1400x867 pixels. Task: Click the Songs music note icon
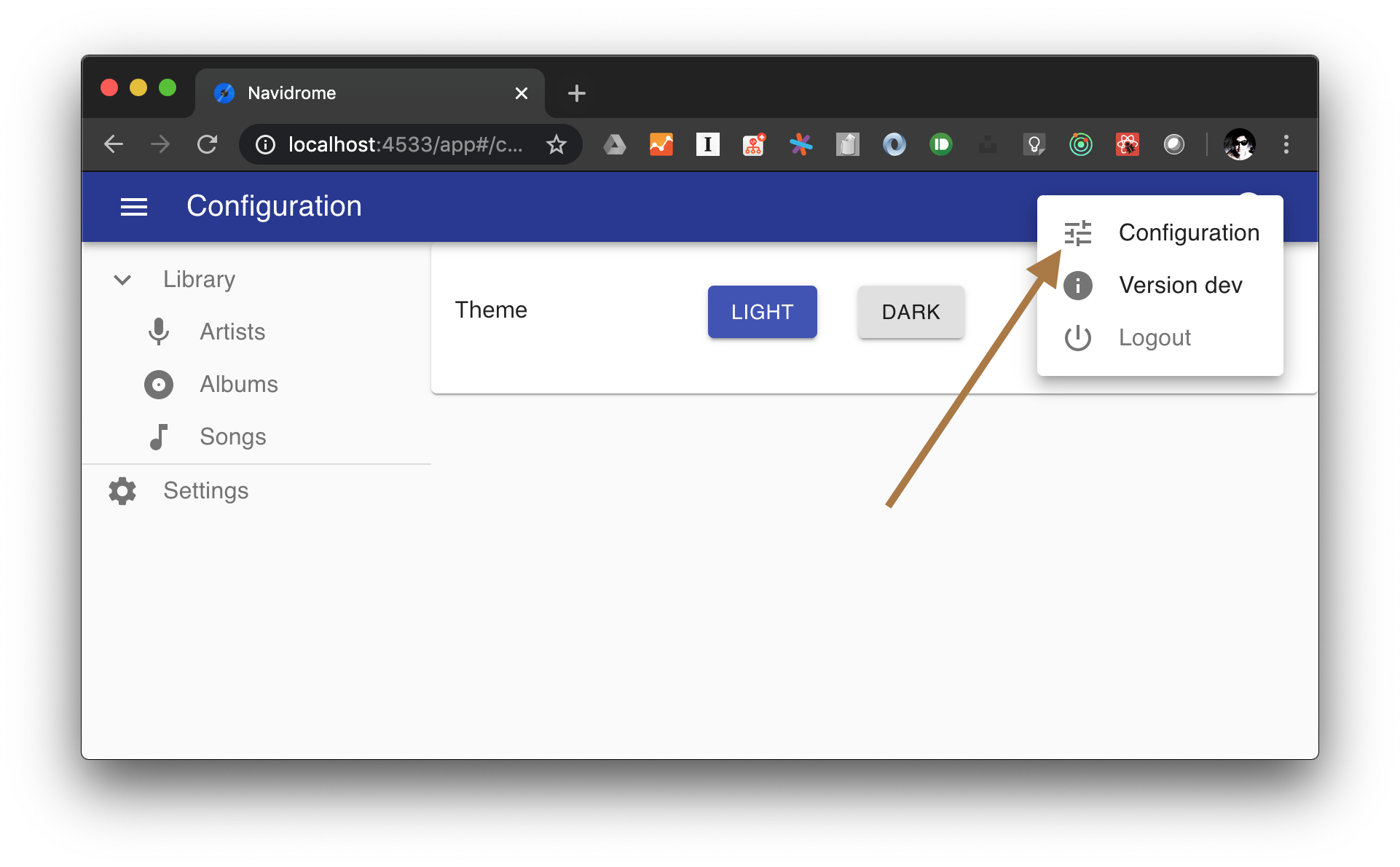(159, 437)
